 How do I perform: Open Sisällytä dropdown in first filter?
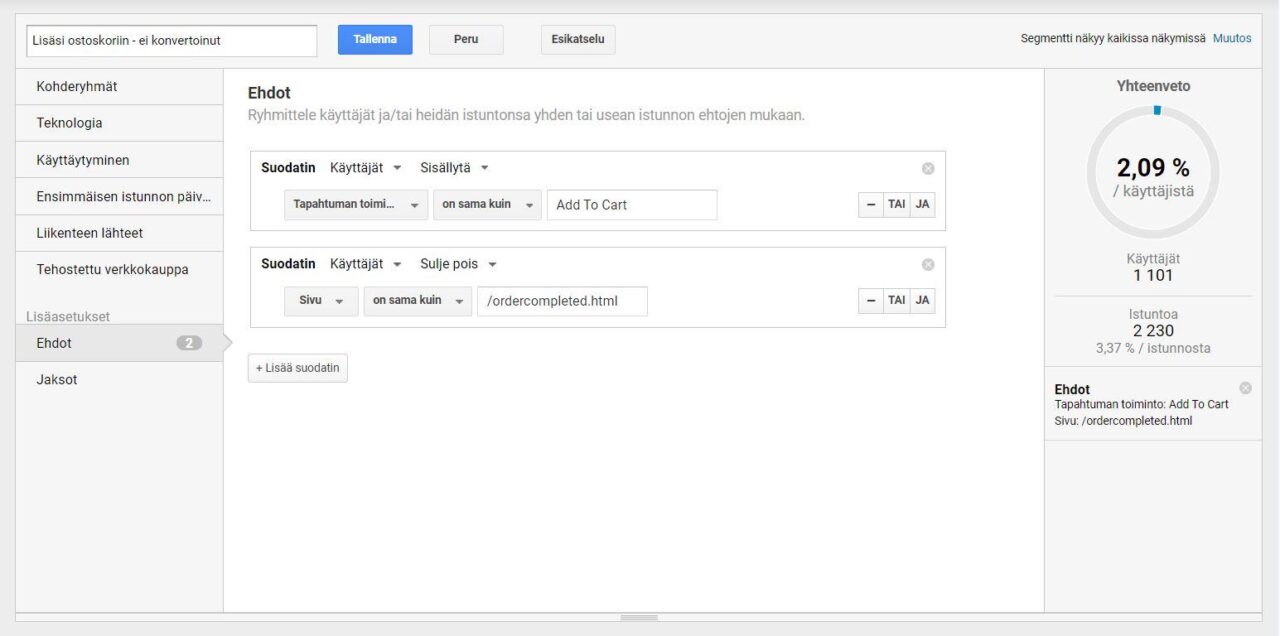coord(454,168)
